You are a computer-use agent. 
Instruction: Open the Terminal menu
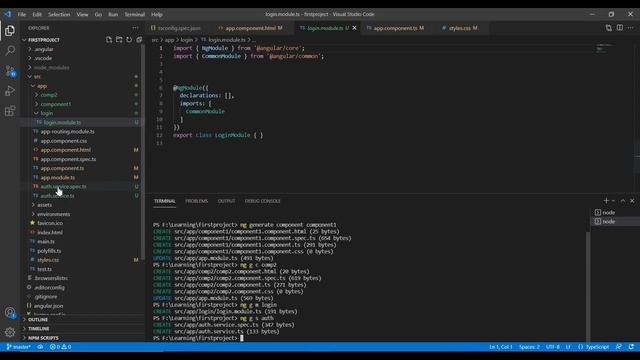[x=135, y=14]
